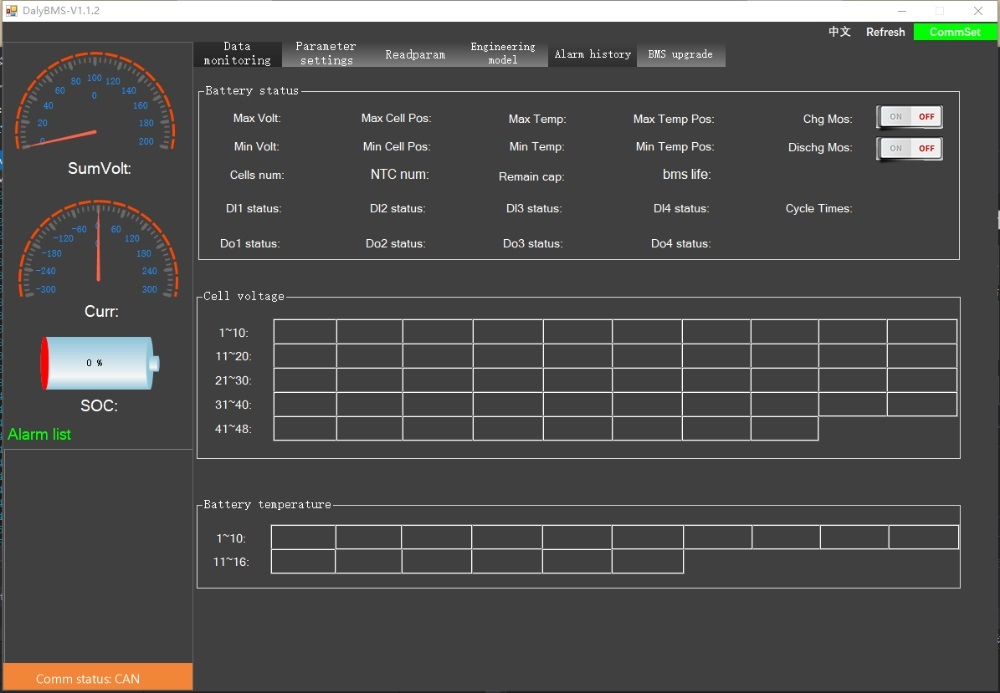Image resolution: width=1000 pixels, height=693 pixels.
Task: Click the Refresh button
Action: click(x=885, y=32)
